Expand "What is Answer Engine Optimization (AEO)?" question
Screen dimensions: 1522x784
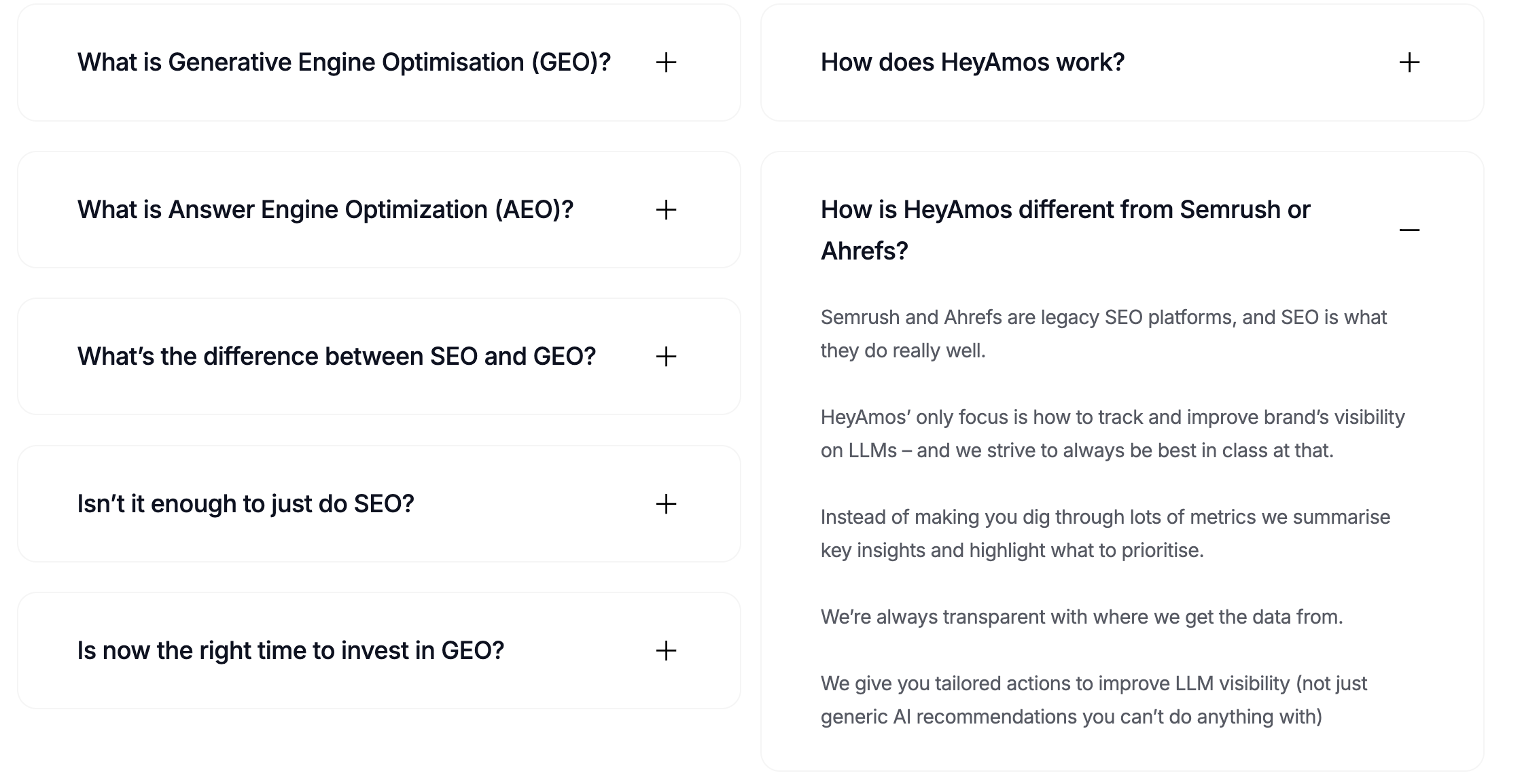325,210
